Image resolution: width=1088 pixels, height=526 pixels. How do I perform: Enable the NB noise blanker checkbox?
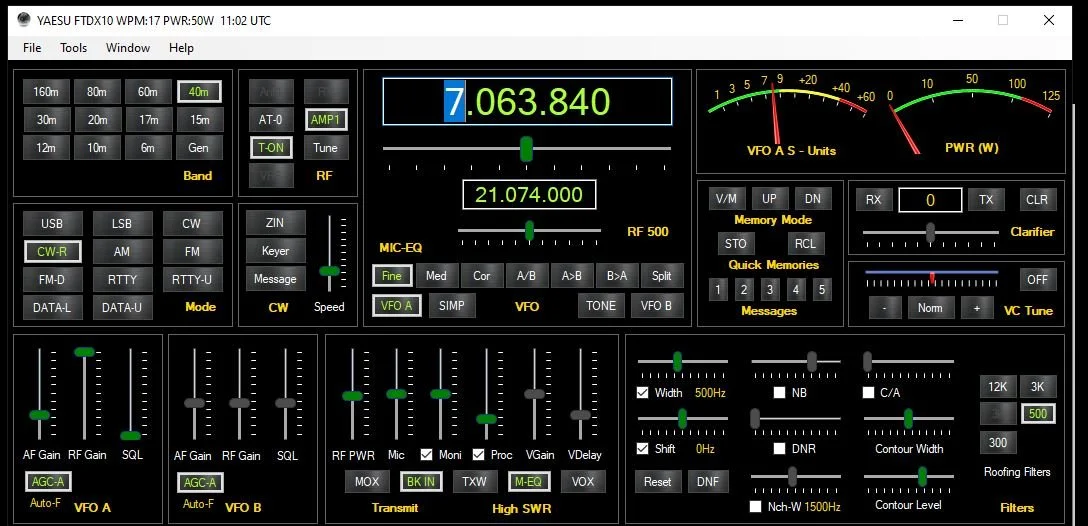779,393
